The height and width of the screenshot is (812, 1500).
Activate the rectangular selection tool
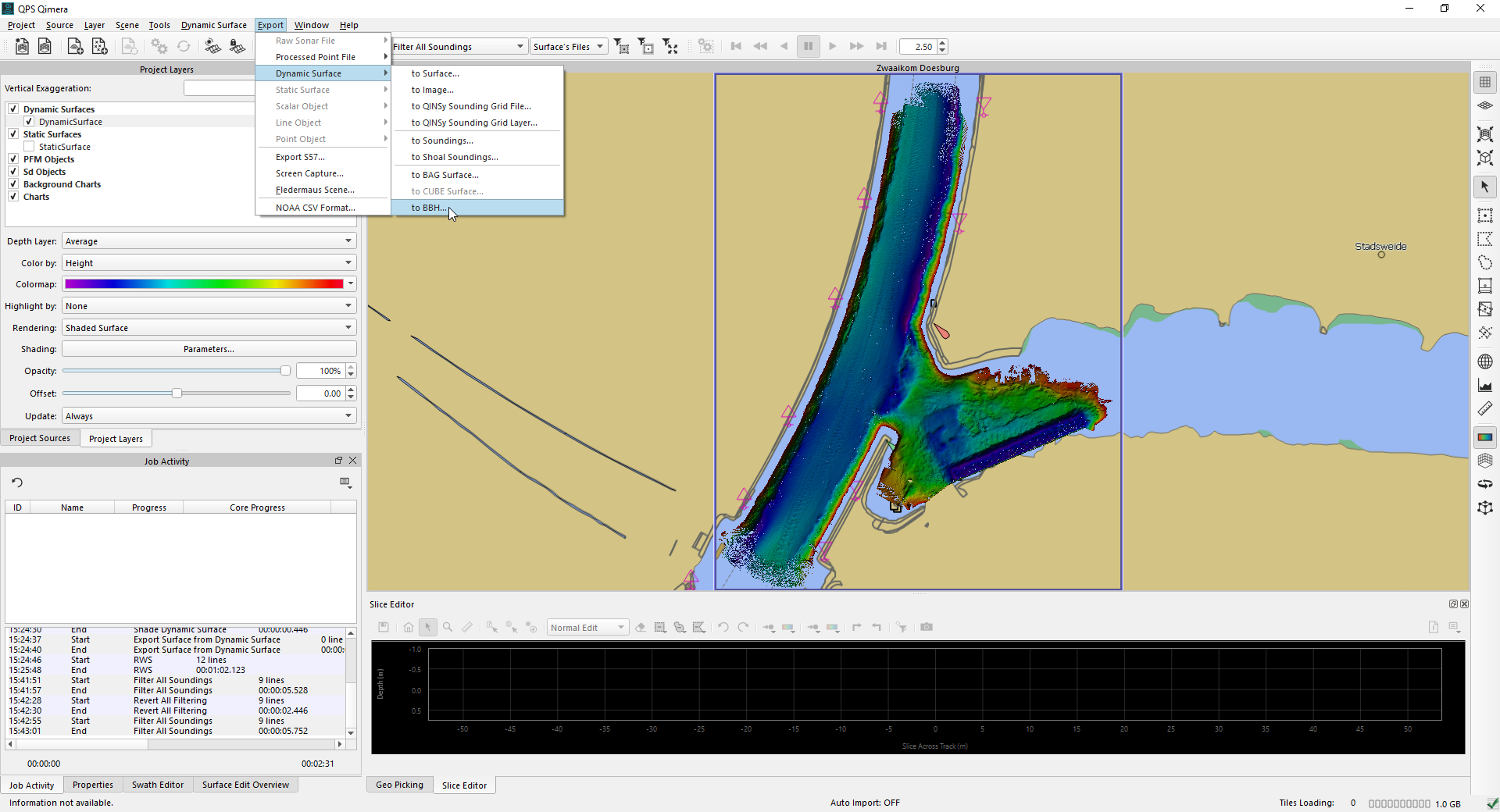[x=1484, y=215]
